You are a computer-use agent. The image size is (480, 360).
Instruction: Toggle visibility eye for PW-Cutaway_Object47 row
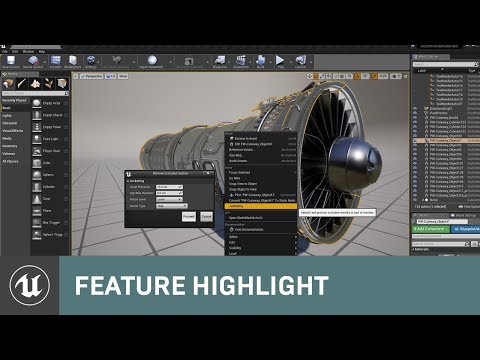(x=415, y=141)
